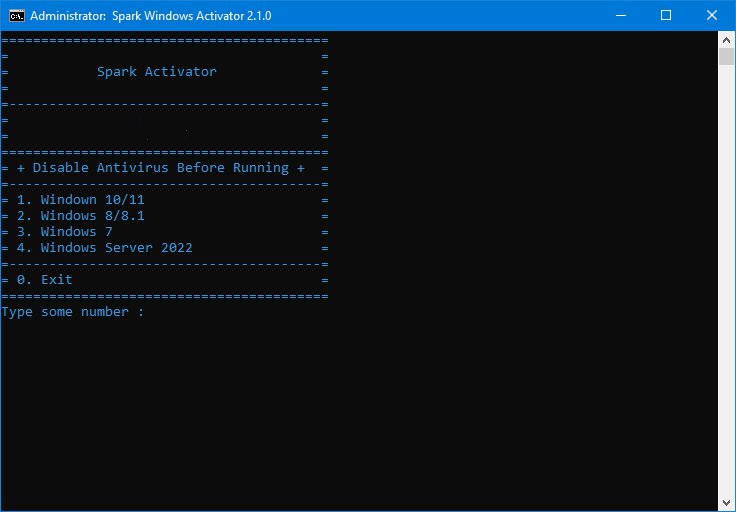Click the title bar text 'Spark Windows Activator 2.1.0'

tap(192, 16)
